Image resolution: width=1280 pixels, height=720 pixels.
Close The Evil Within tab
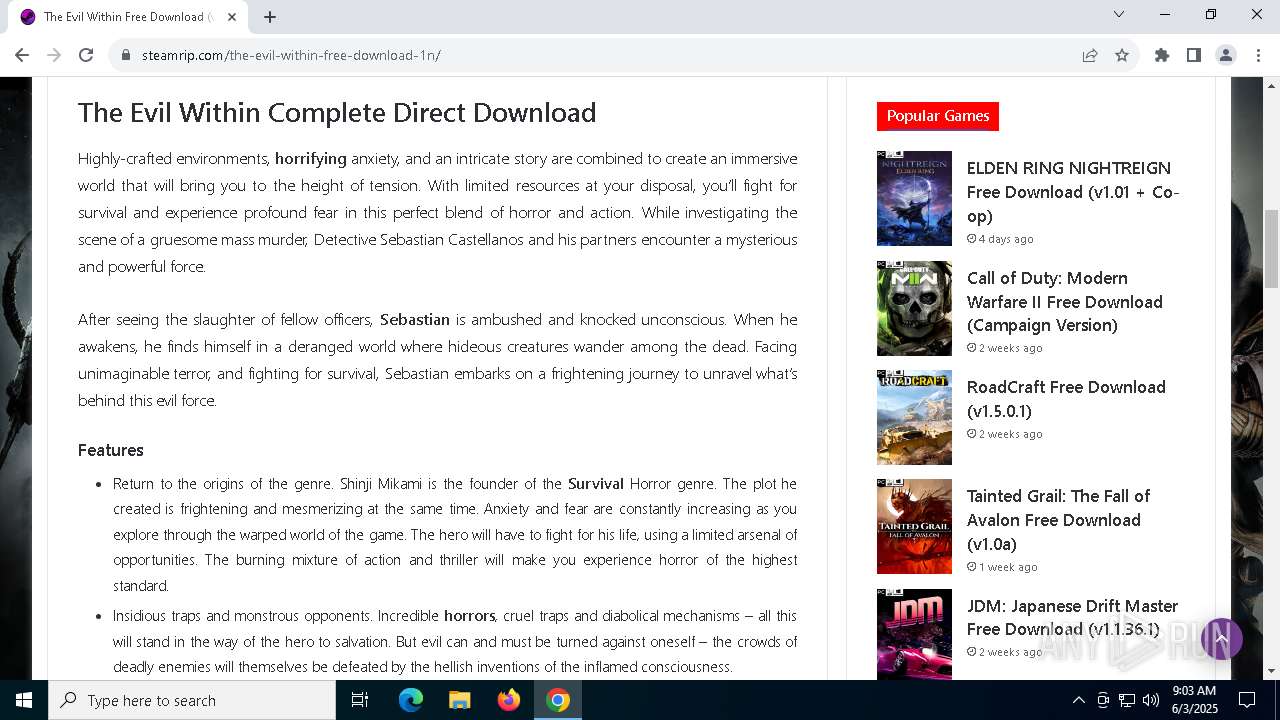[x=233, y=17]
